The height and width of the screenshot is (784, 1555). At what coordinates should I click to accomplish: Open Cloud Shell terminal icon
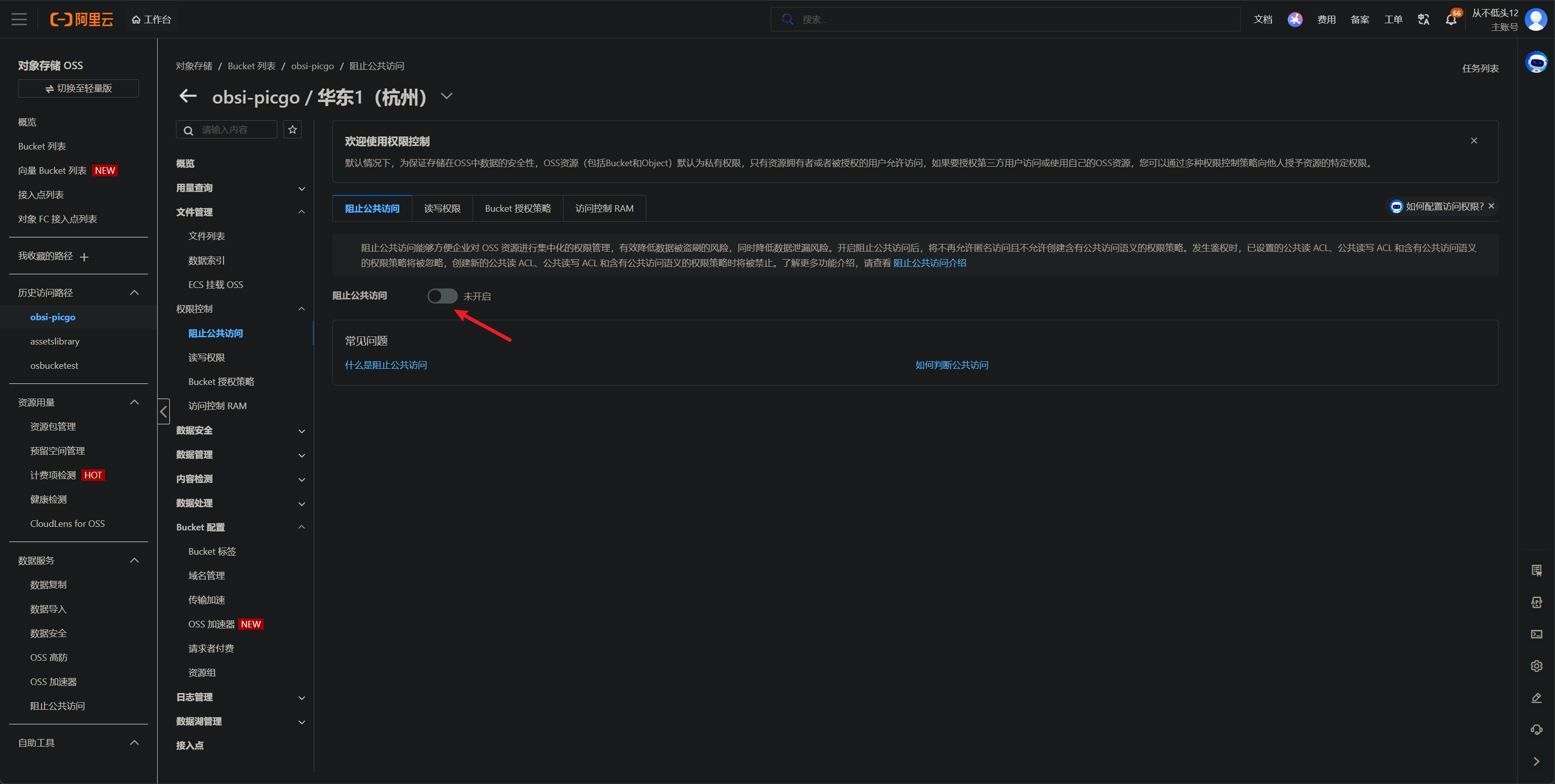pos(1536,634)
